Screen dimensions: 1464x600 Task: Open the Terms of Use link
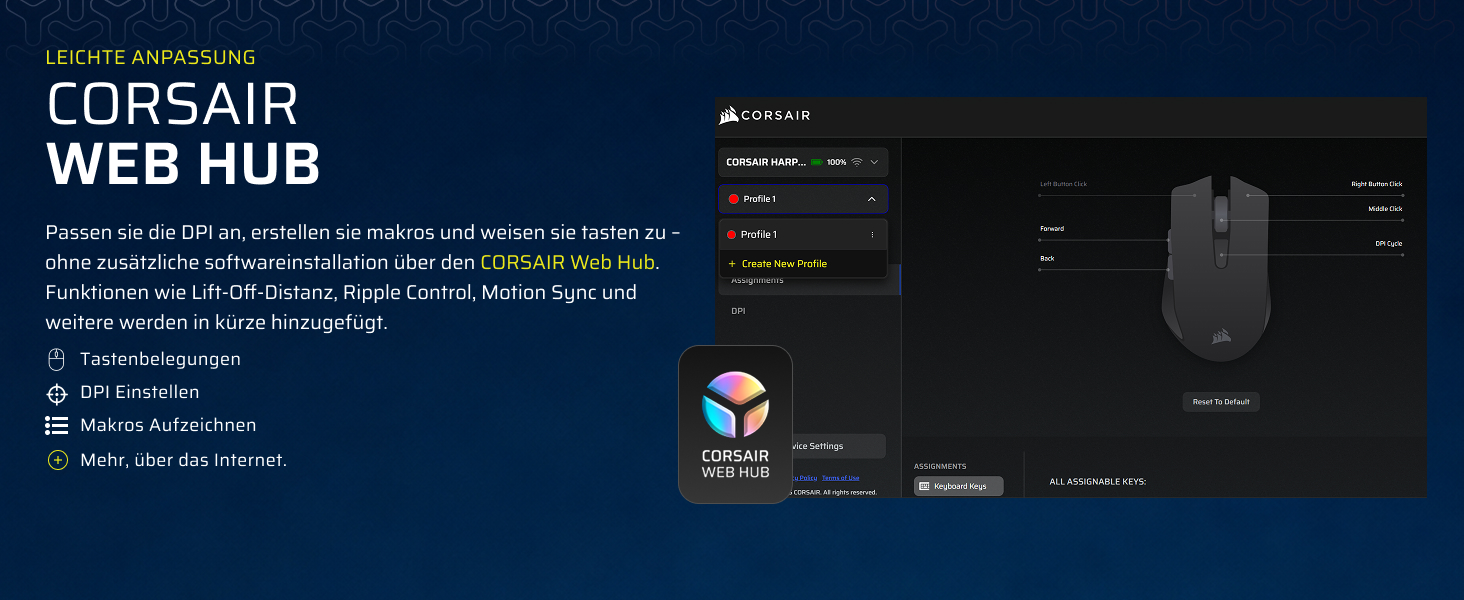[840, 478]
